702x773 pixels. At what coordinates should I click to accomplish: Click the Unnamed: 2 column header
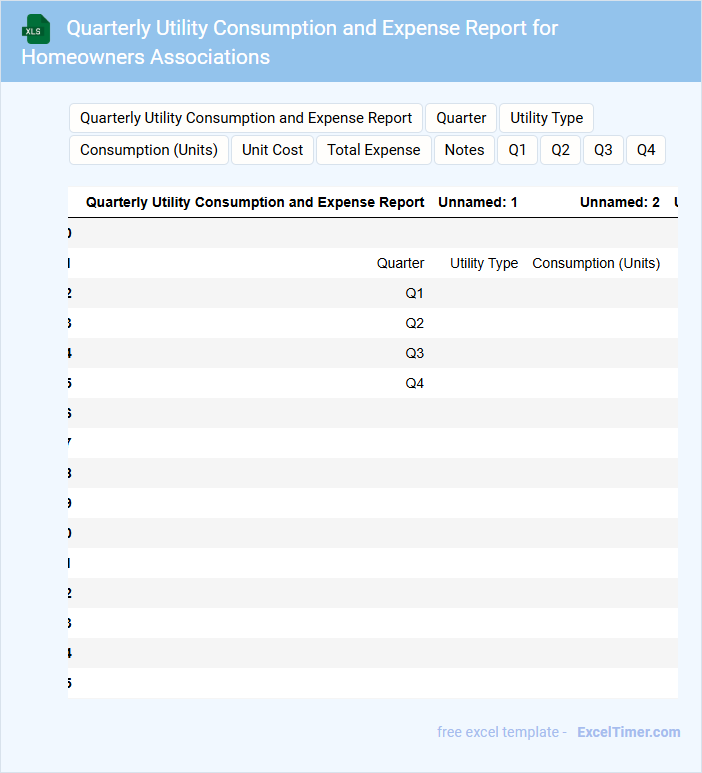(x=619, y=202)
